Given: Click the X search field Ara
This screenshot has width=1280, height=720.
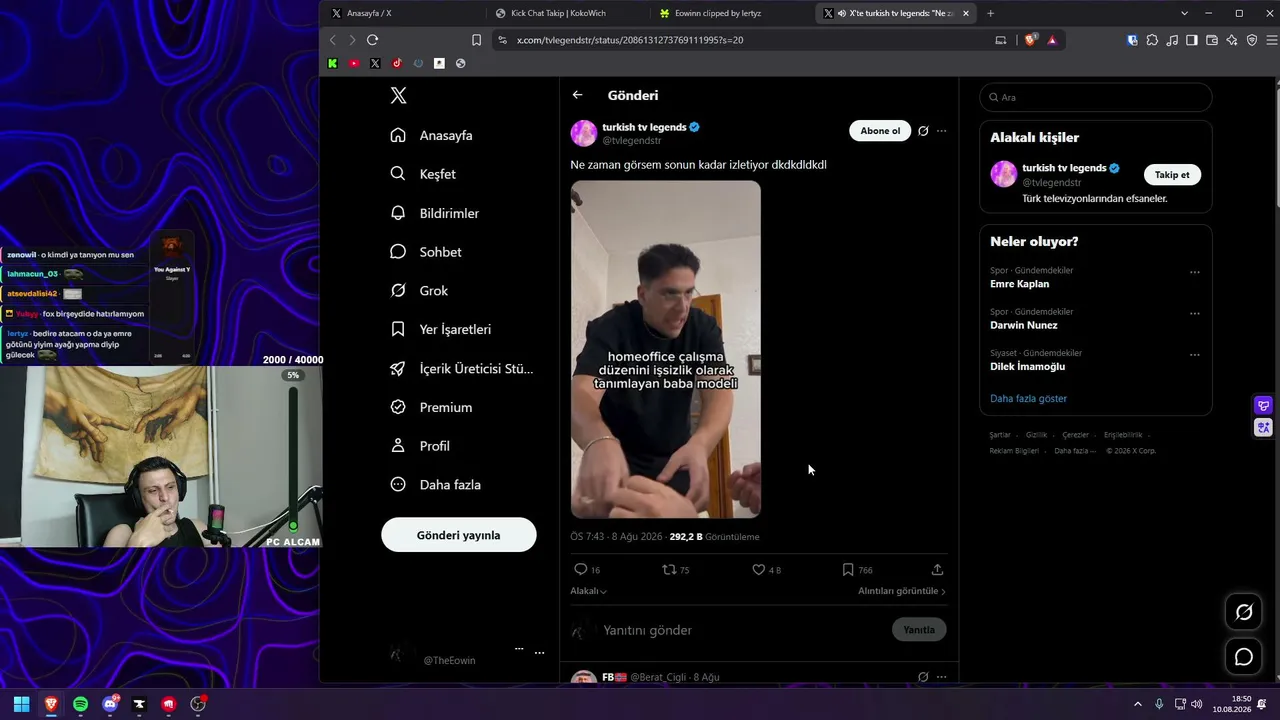Looking at the screenshot, I should tap(1096, 97).
